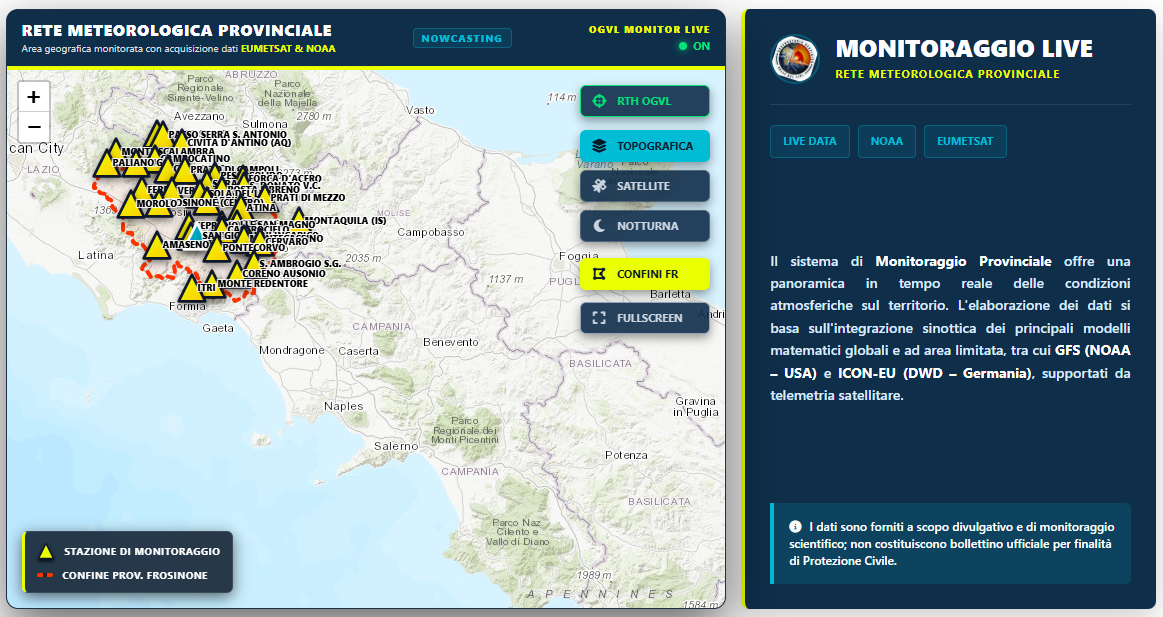Click 'Mondragone' label on the map
This screenshot has height=617, width=1163.
[291, 350]
